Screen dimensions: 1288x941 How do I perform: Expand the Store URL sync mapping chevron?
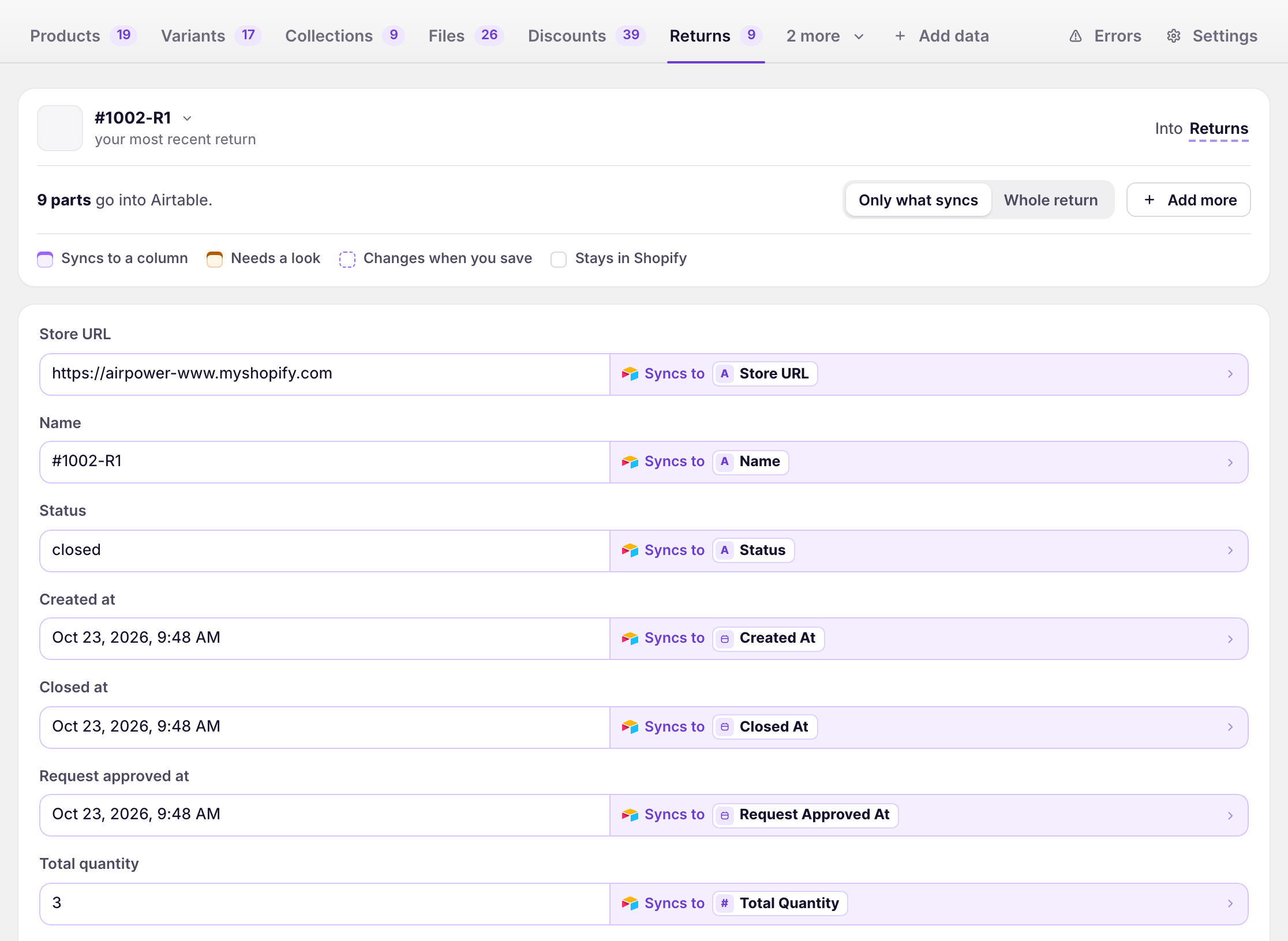click(x=1230, y=374)
